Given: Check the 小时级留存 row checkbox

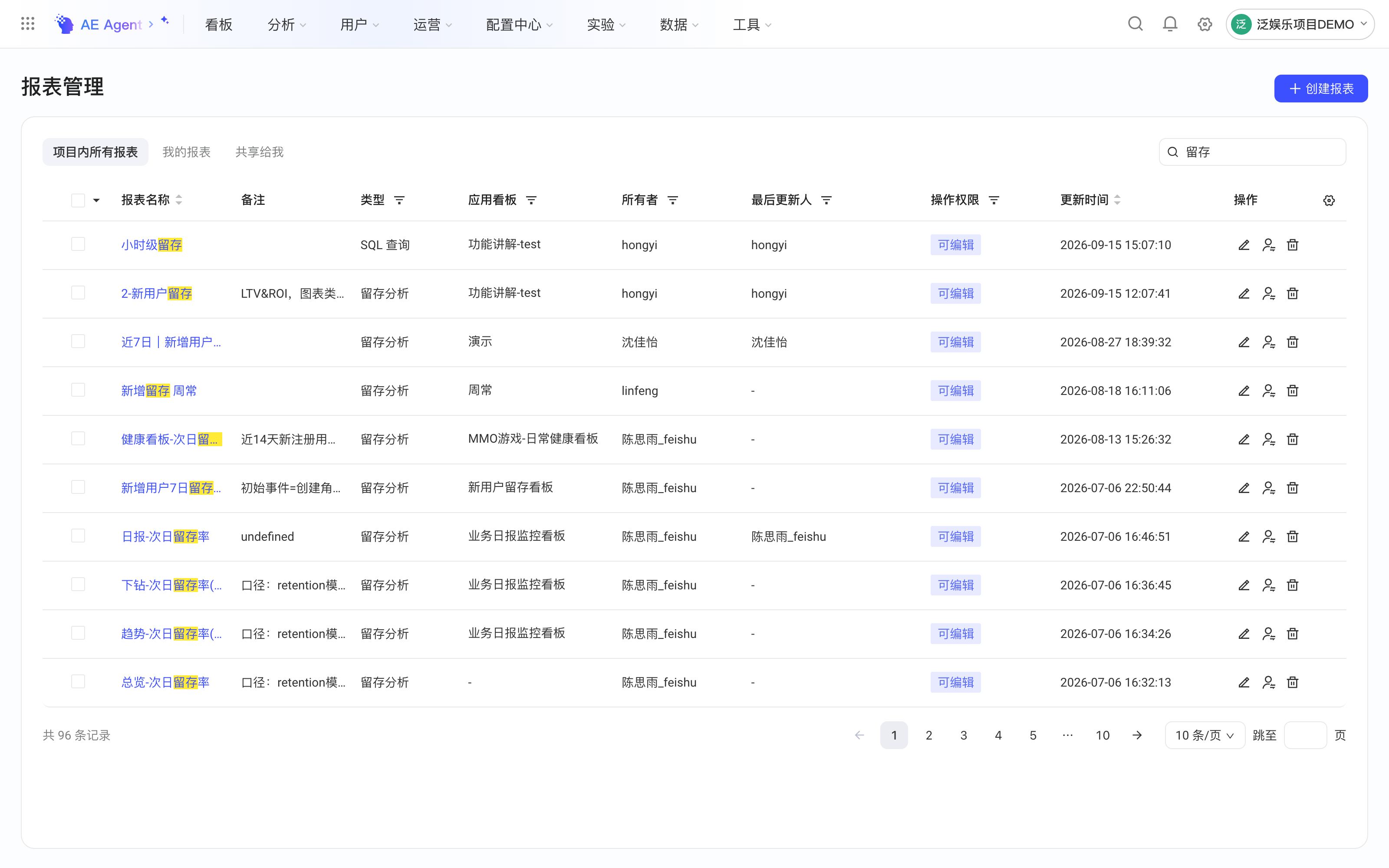Looking at the screenshot, I should 78,244.
